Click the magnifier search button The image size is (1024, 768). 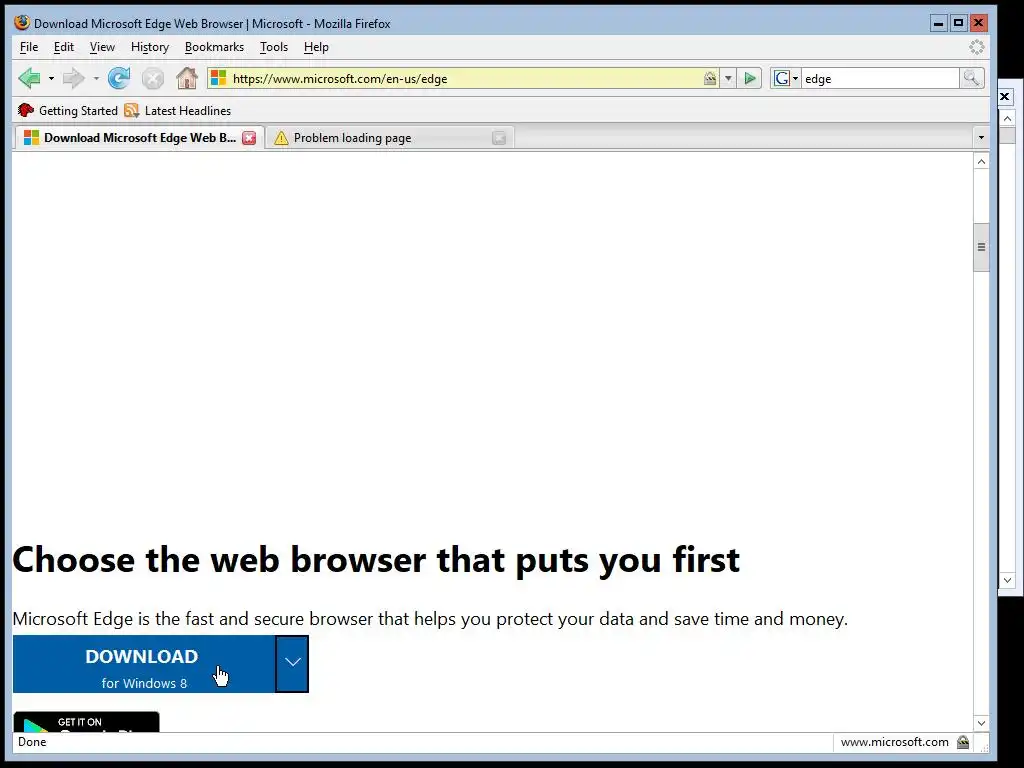click(971, 78)
